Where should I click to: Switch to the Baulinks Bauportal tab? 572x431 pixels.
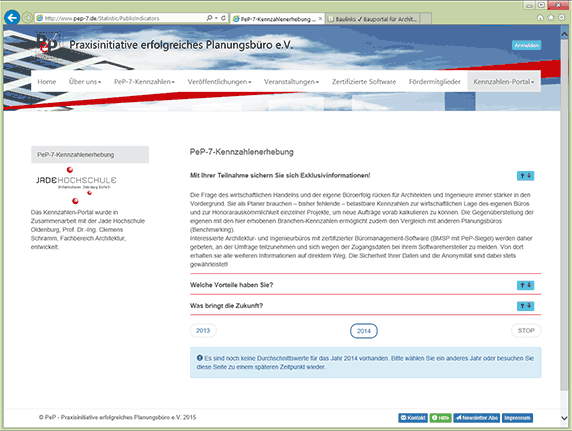point(373,19)
